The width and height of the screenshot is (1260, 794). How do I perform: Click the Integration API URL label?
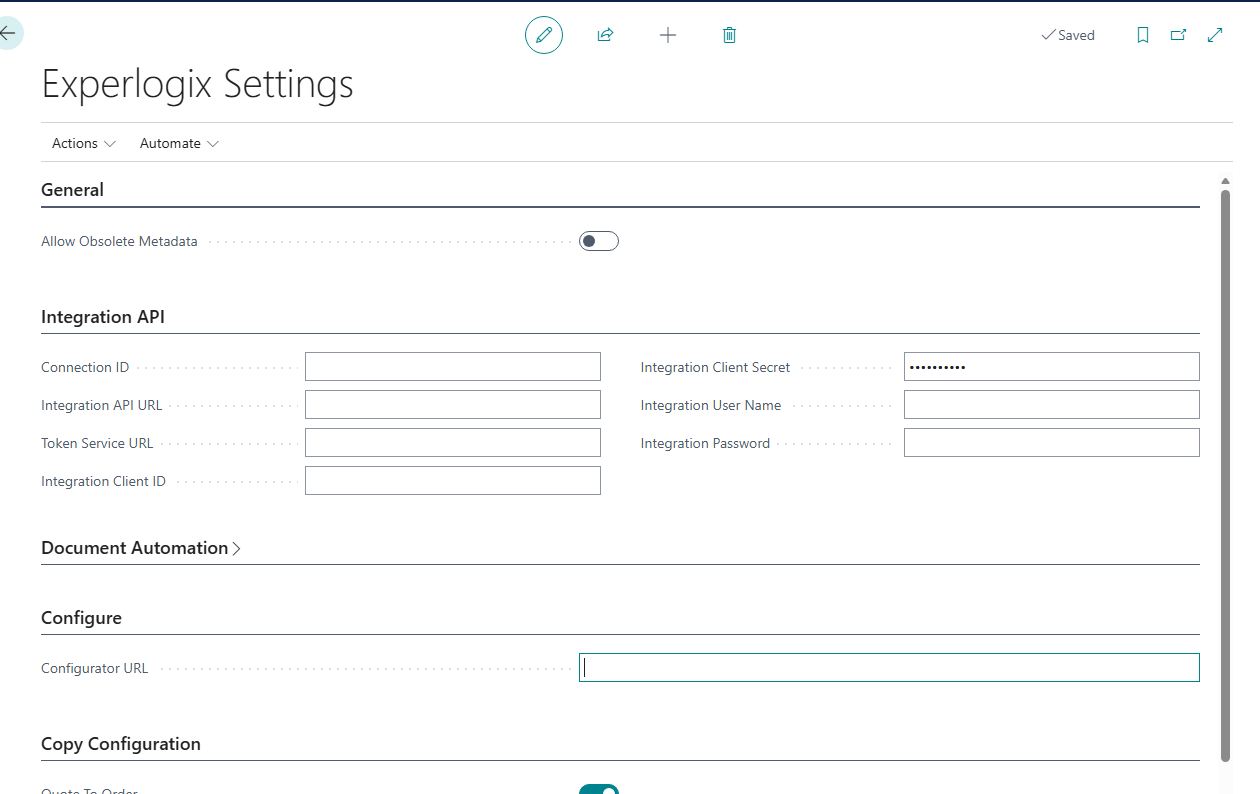tap(101, 405)
